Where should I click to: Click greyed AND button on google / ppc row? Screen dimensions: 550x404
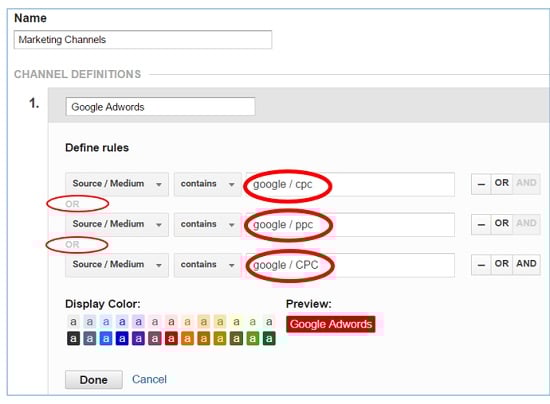526,223
